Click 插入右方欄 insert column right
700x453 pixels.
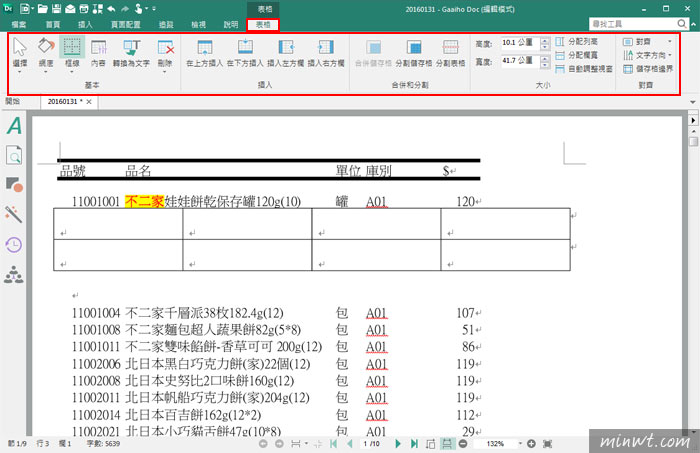326,47
